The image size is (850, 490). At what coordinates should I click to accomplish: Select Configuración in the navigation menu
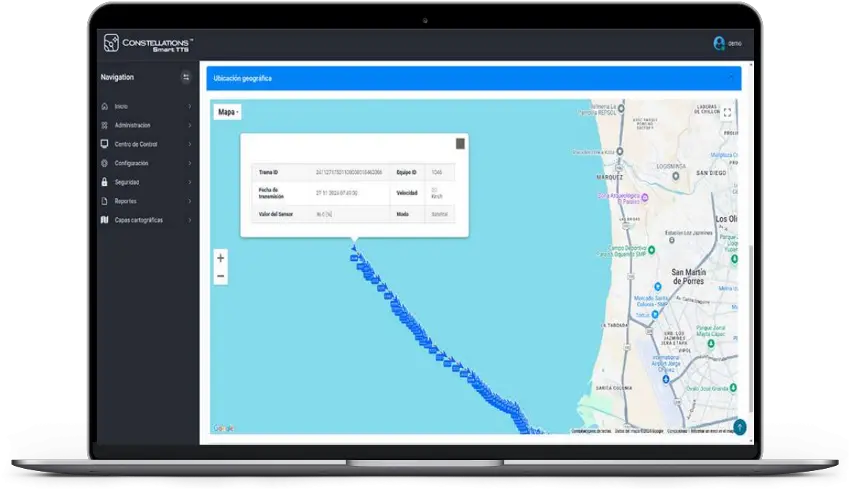click(x=131, y=163)
